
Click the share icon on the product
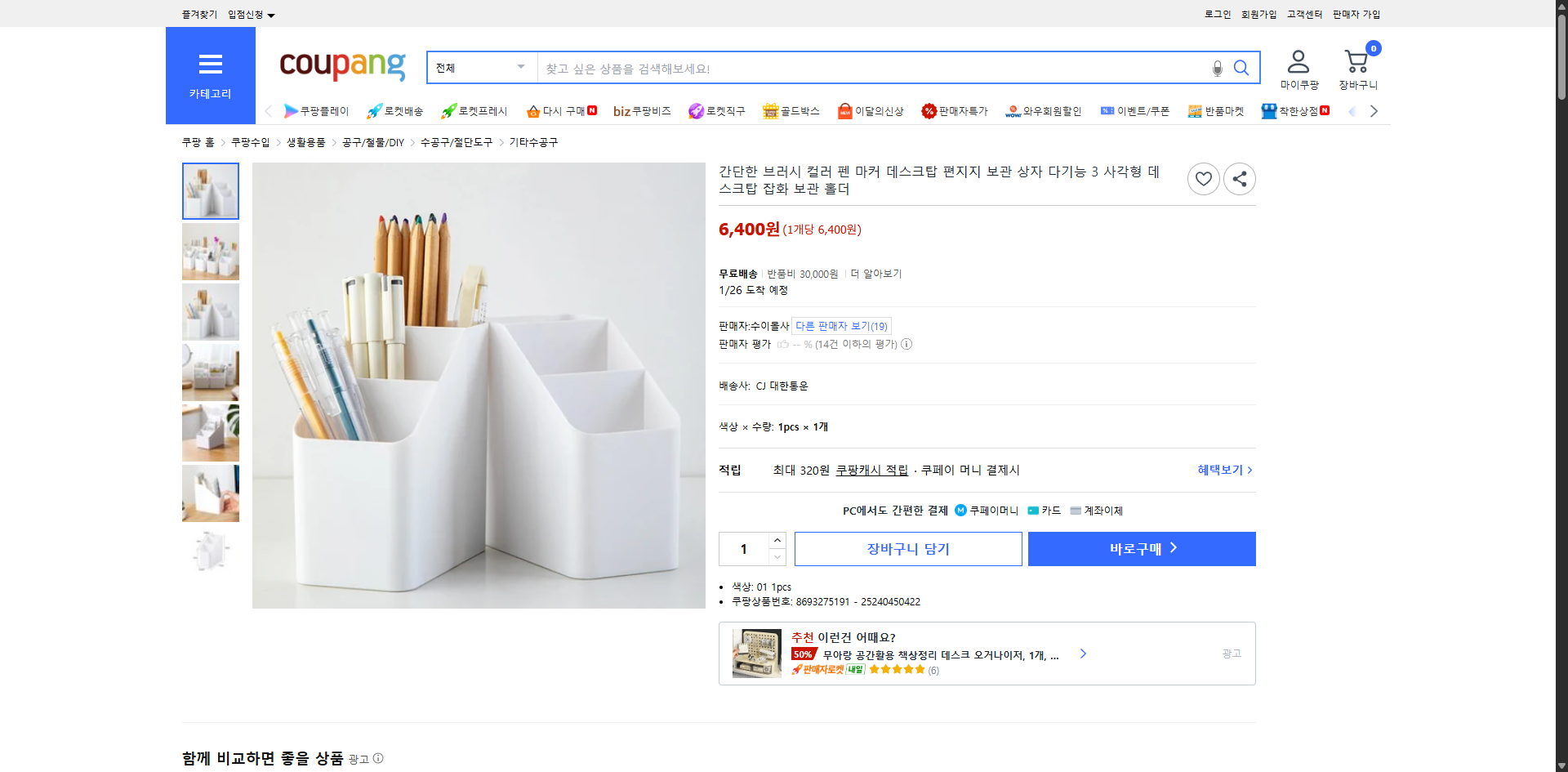(x=1239, y=178)
